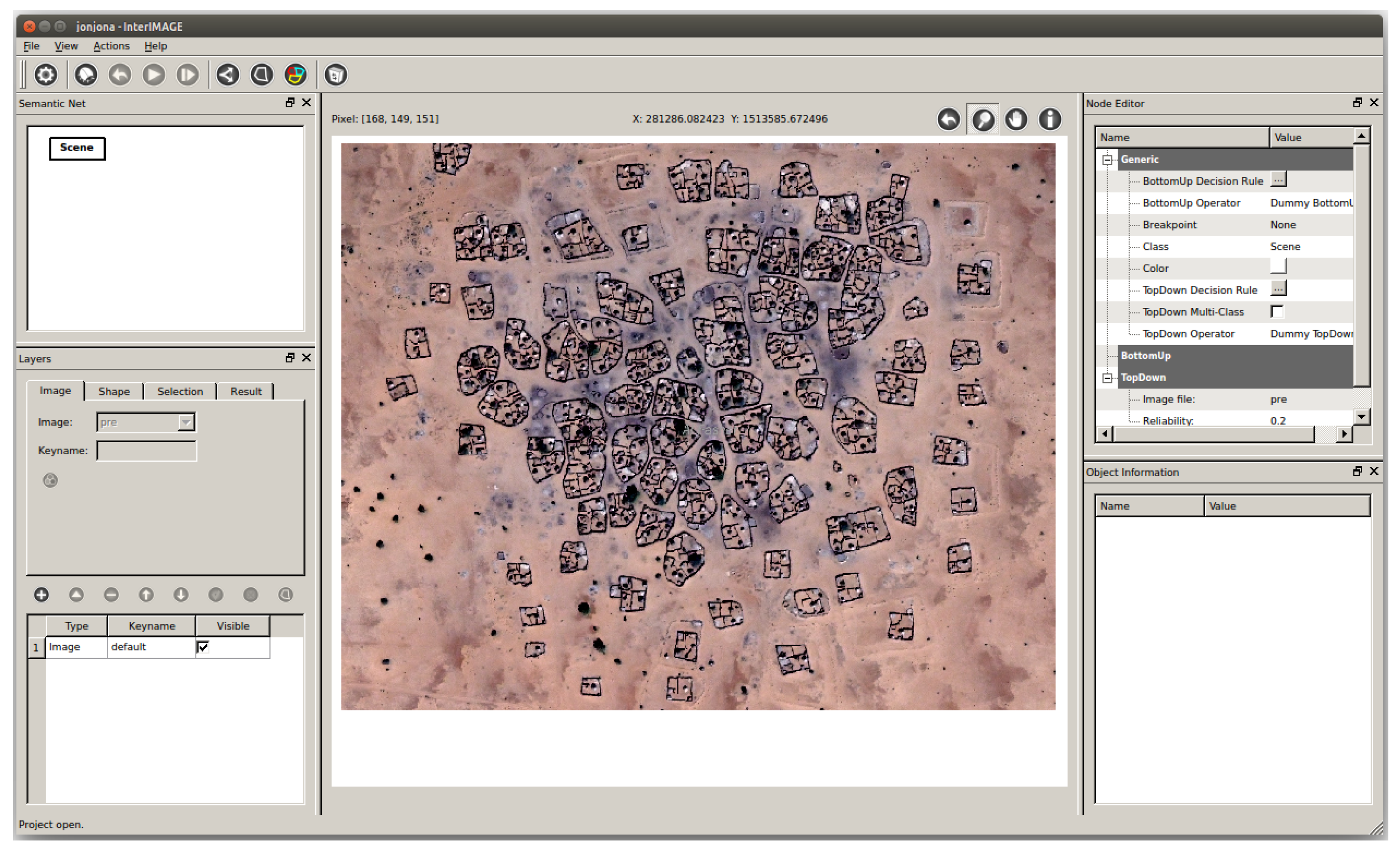Screen dimensions: 1400x854
Task: Collapse the Generic group in Node Editor
Action: [1107, 160]
